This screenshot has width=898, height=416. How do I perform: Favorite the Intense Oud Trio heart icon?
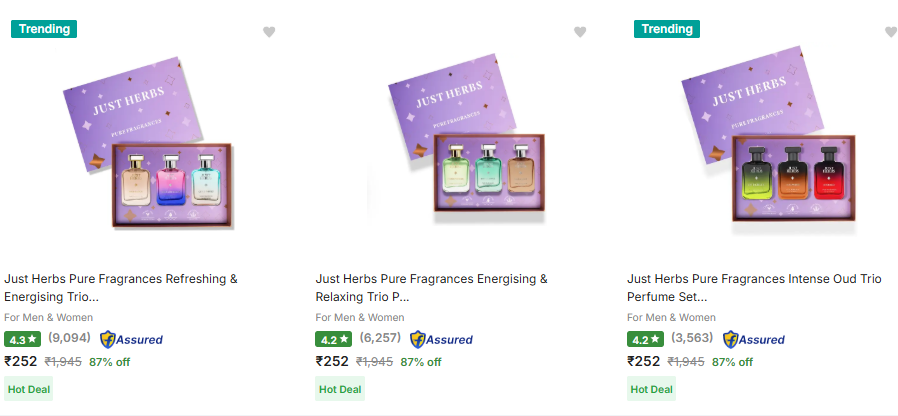[891, 32]
